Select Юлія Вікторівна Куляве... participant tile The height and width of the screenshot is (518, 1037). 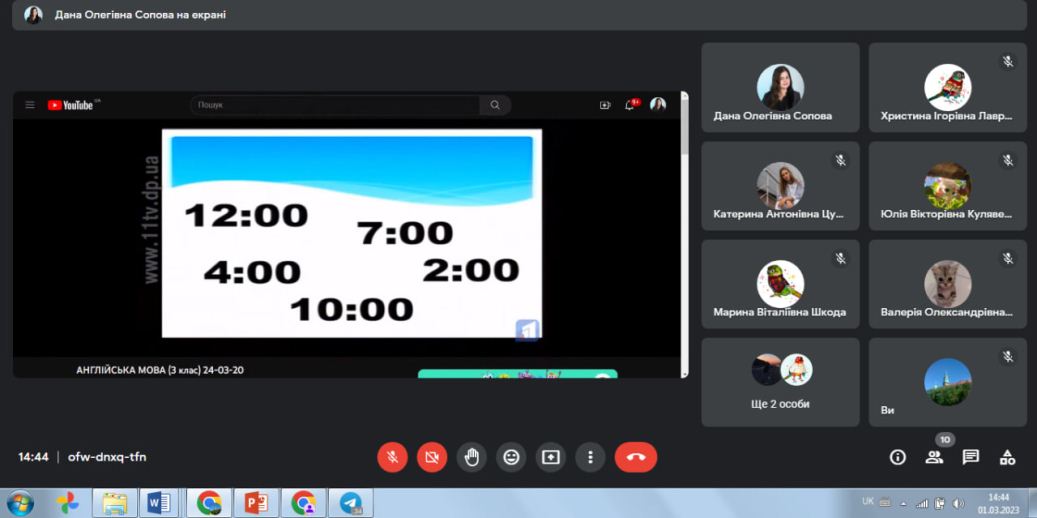[x=947, y=186]
